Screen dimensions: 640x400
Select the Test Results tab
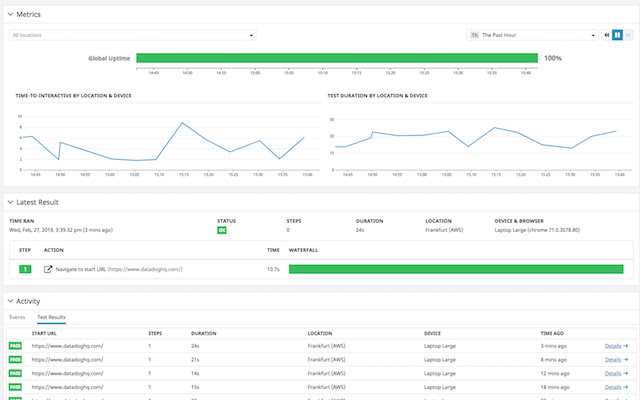51,317
